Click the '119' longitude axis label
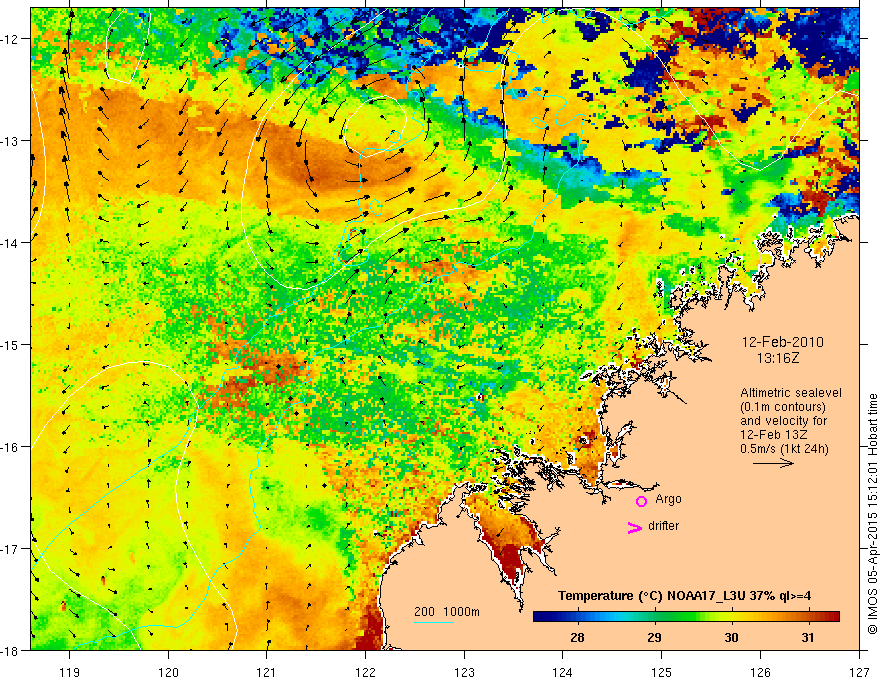Viewport: 880px width, 680px height. click(x=70, y=672)
